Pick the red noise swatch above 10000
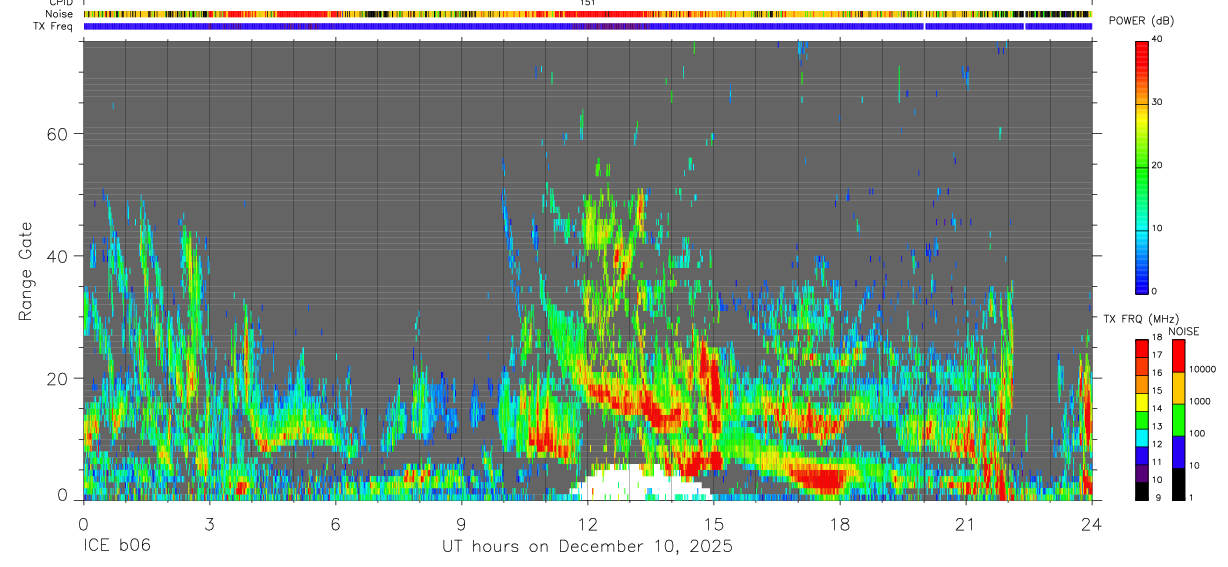The width and height of the screenshot is (1228, 567). [1178, 355]
